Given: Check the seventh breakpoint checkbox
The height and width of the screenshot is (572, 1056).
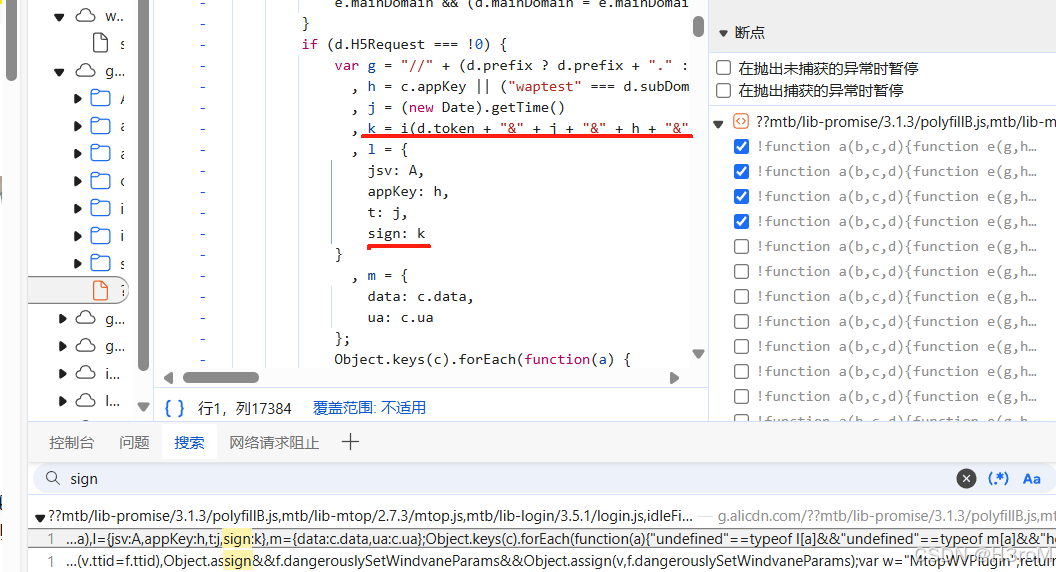Looking at the screenshot, I should (x=741, y=296).
